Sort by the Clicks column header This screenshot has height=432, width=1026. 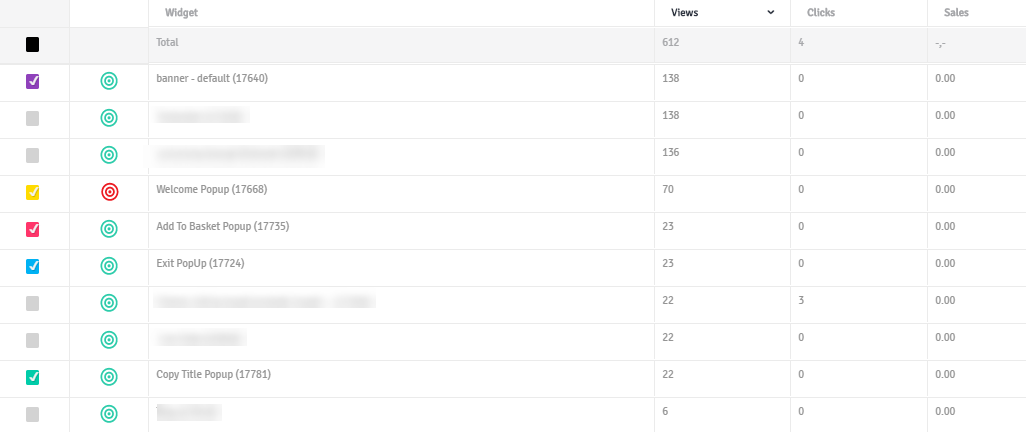click(x=821, y=12)
